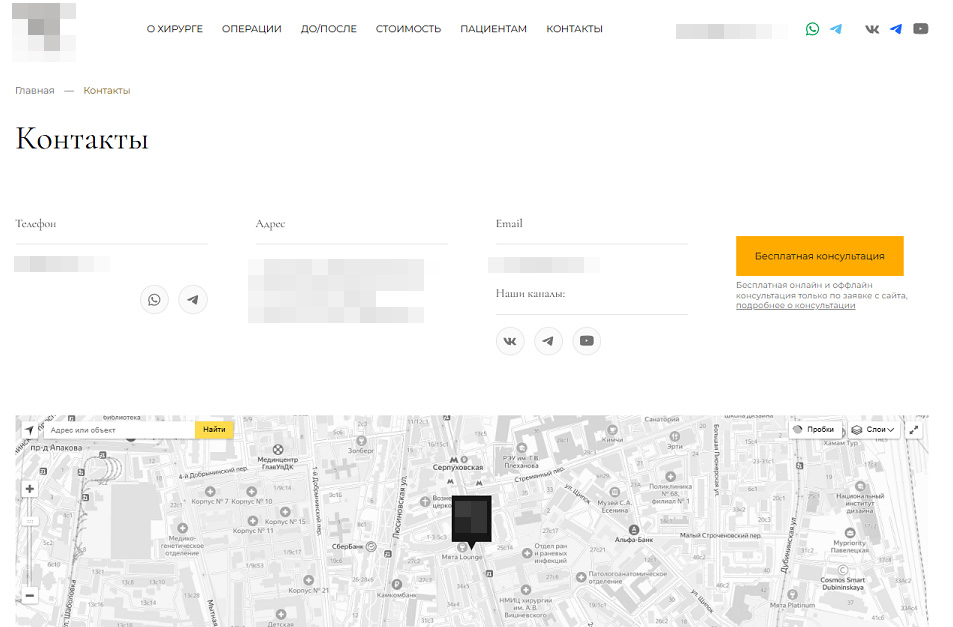Select Камкомбанк parking map icon
Image resolution: width=953 pixels, height=627 pixels.
coord(397,584)
